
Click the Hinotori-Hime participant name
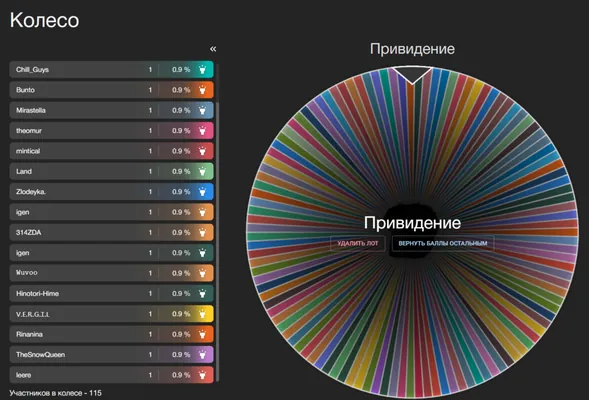pyautogui.click(x=37, y=293)
